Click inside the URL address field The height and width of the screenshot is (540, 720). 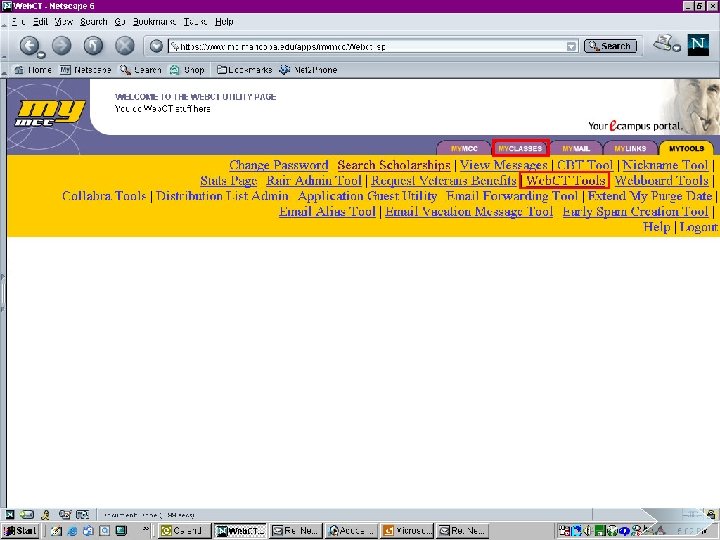367,46
